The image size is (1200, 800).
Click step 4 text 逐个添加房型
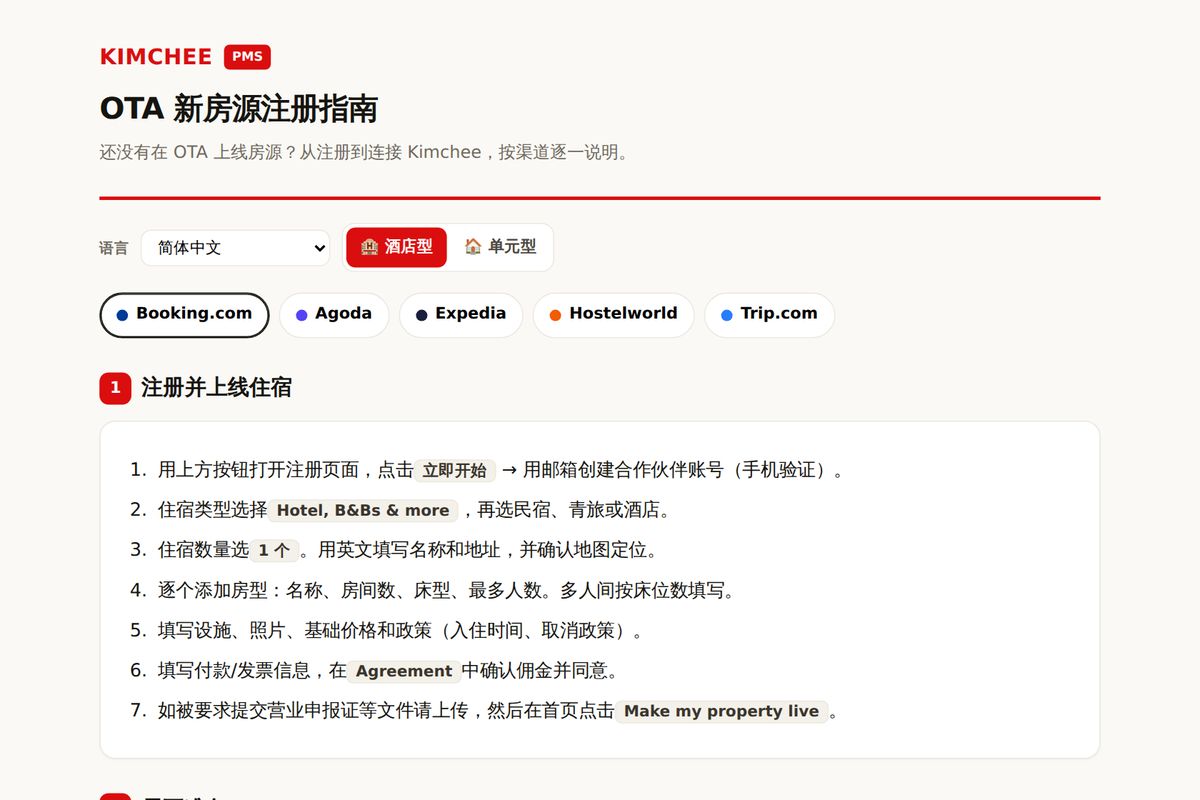tap(212, 591)
